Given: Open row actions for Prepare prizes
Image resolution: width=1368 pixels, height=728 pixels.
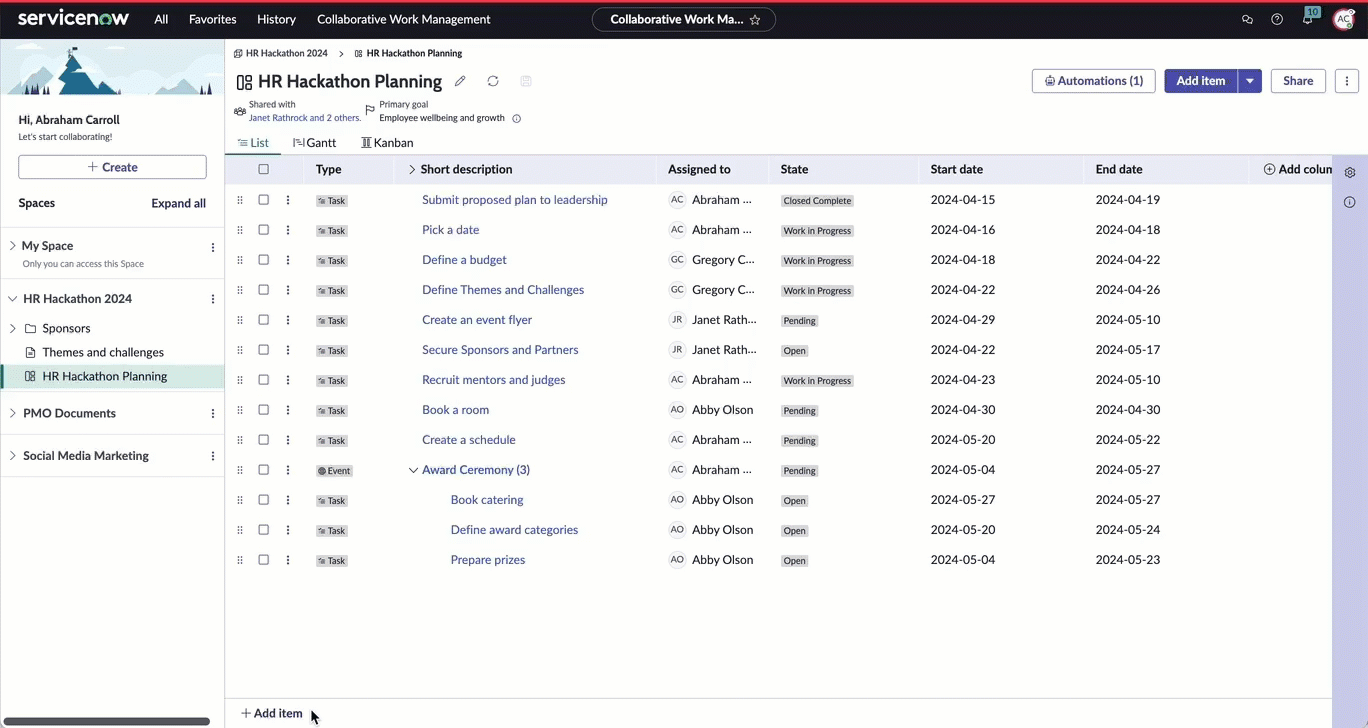Looking at the screenshot, I should pyautogui.click(x=288, y=560).
